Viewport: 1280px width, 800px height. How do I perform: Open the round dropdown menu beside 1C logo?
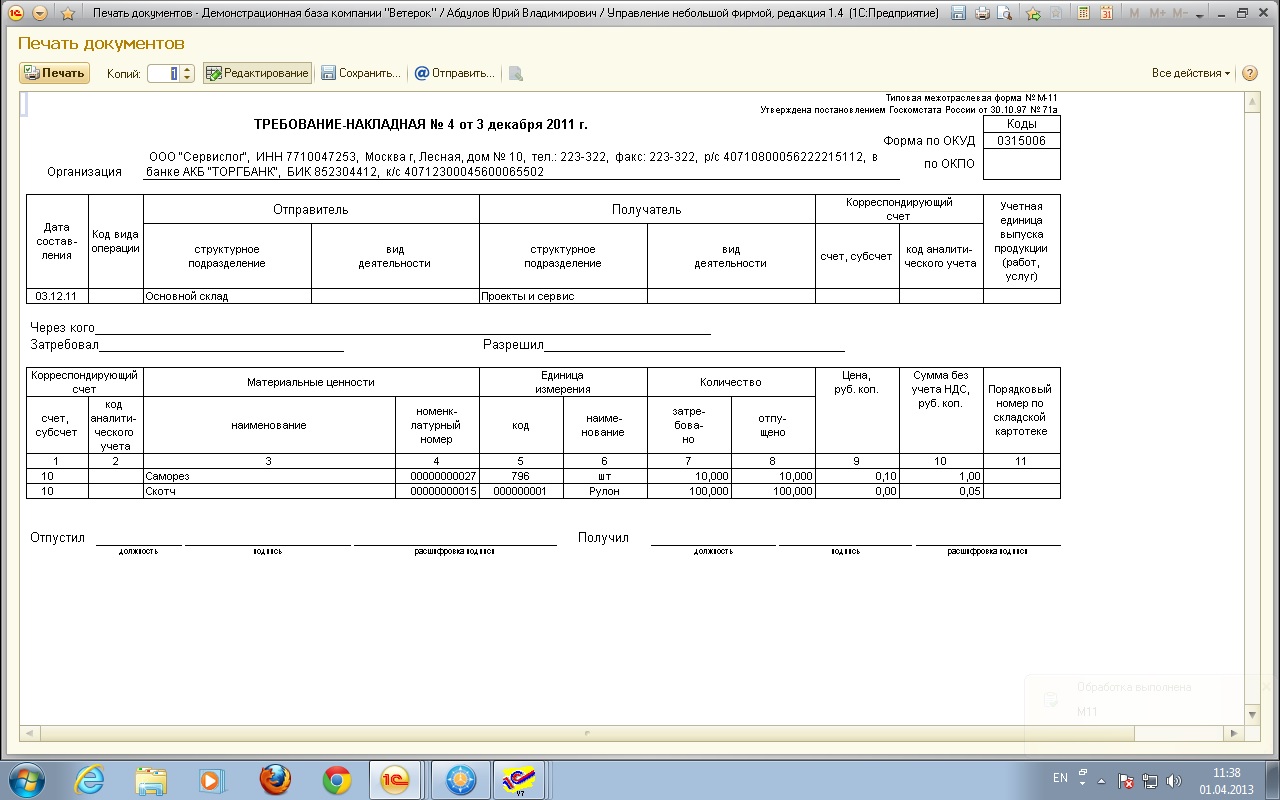[x=40, y=14]
